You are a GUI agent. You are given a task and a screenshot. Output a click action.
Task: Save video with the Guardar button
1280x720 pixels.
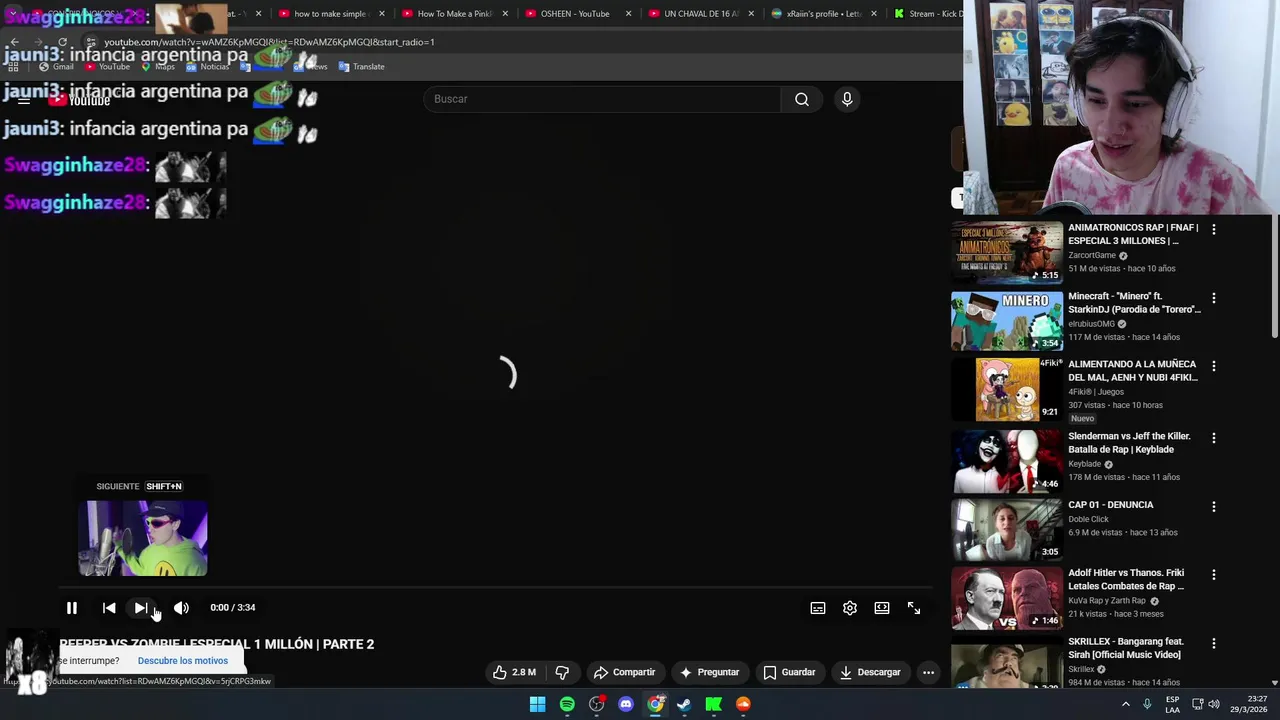pos(789,672)
